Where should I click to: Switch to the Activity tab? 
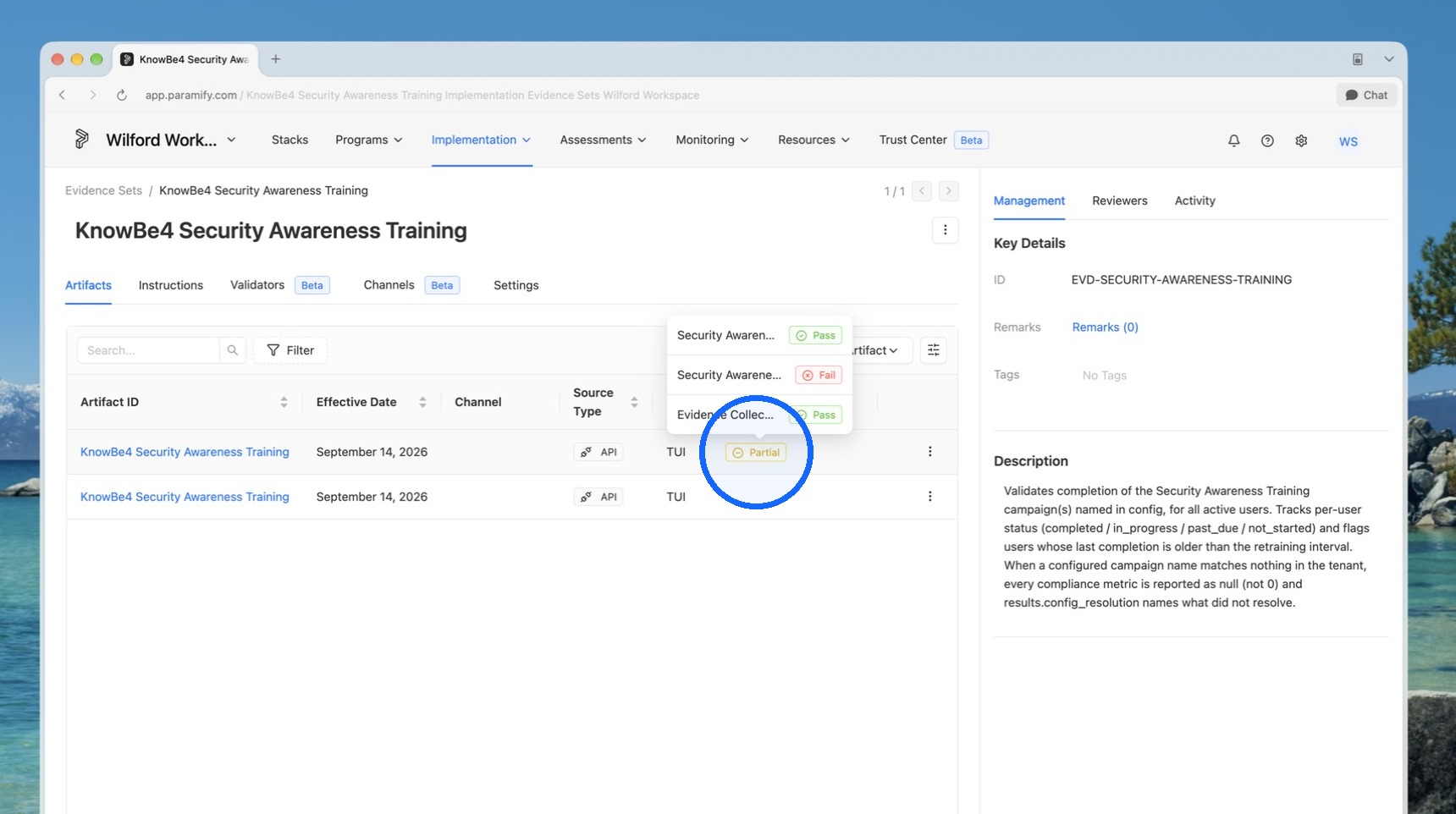(1194, 201)
